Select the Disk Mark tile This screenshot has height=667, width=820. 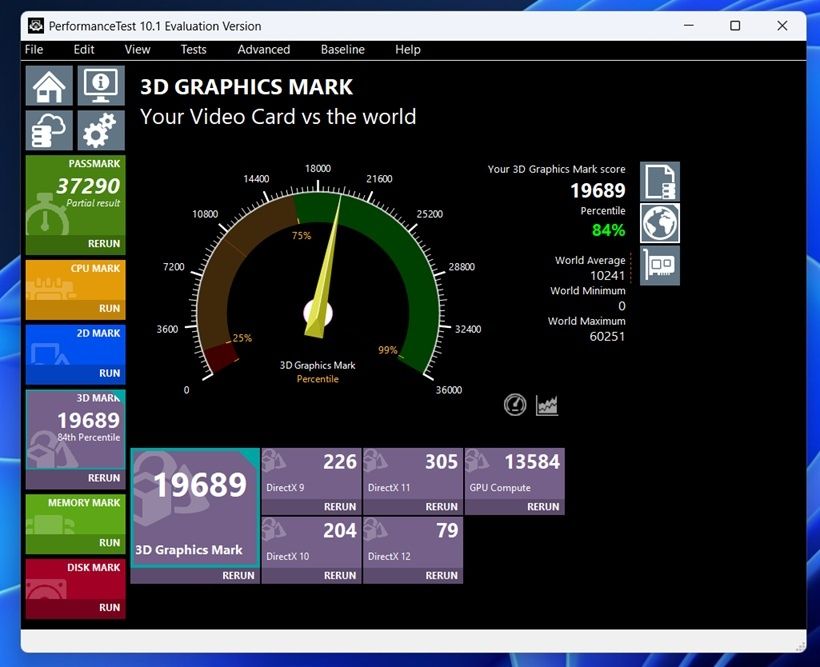(76, 580)
